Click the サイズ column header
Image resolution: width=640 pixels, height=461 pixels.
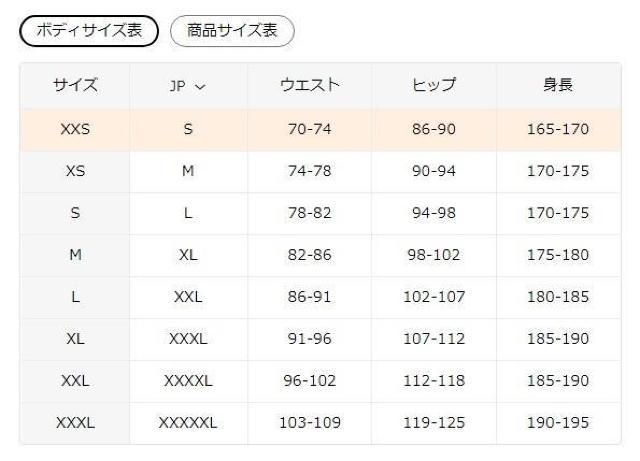tap(75, 86)
